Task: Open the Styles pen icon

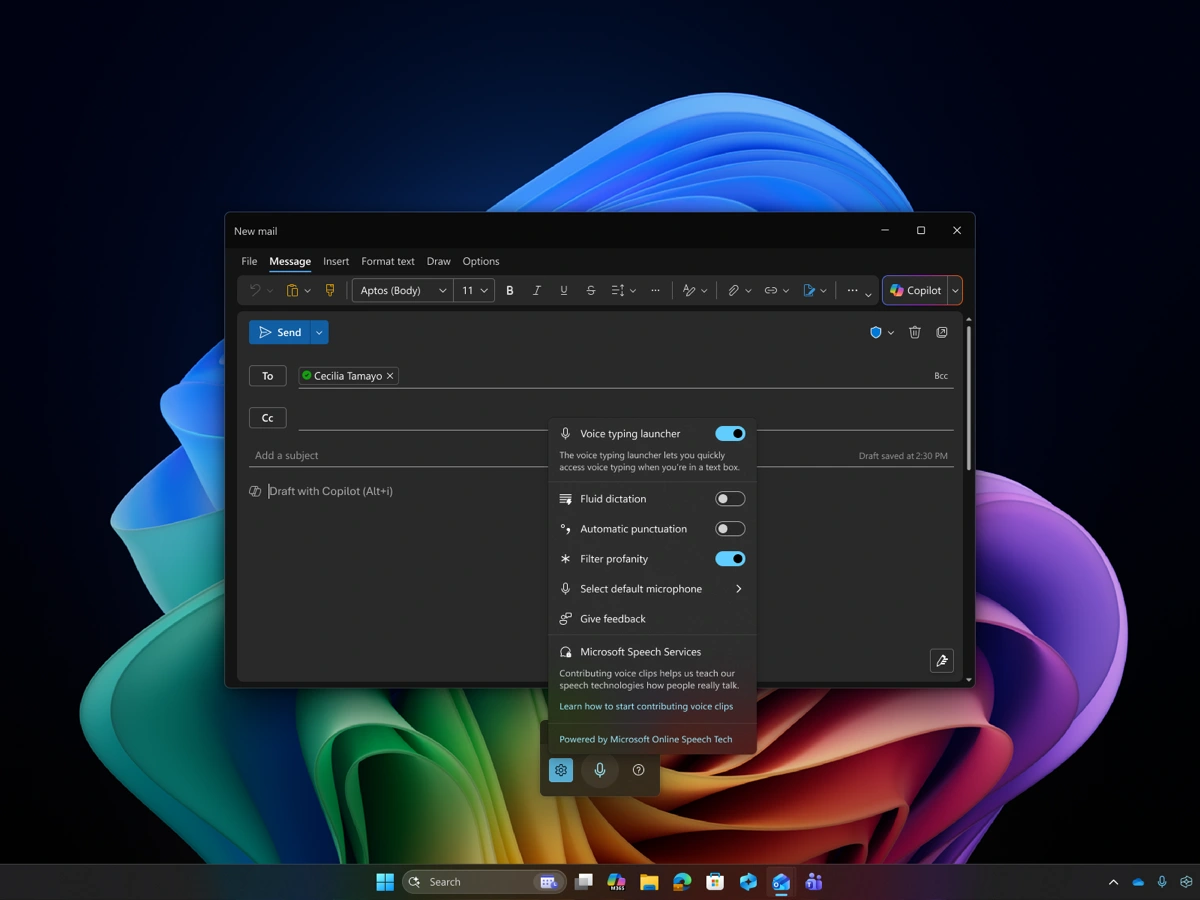Action: (x=689, y=291)
